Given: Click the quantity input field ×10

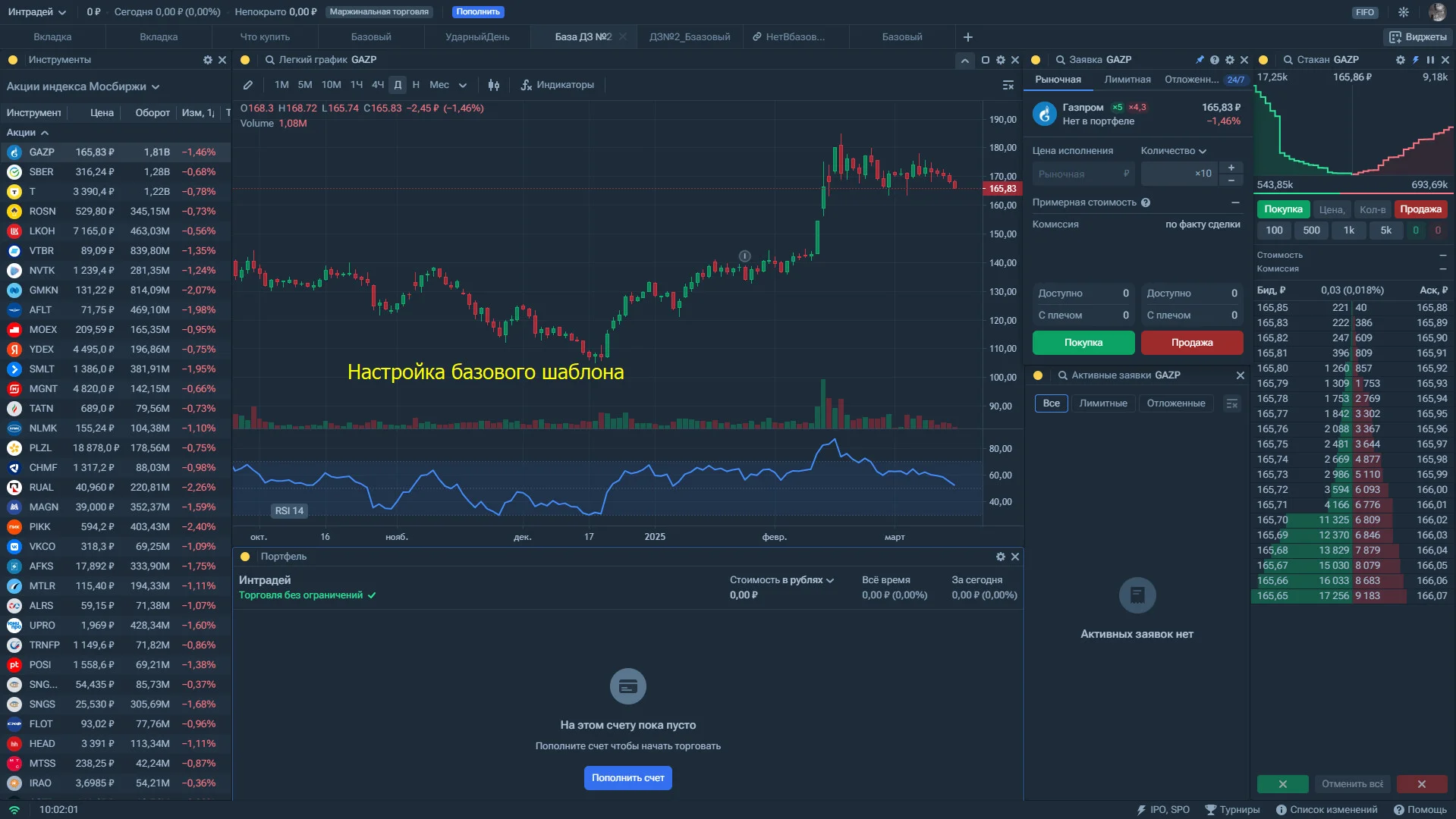Looking at the screenshot, I should tap(1179, 174).
